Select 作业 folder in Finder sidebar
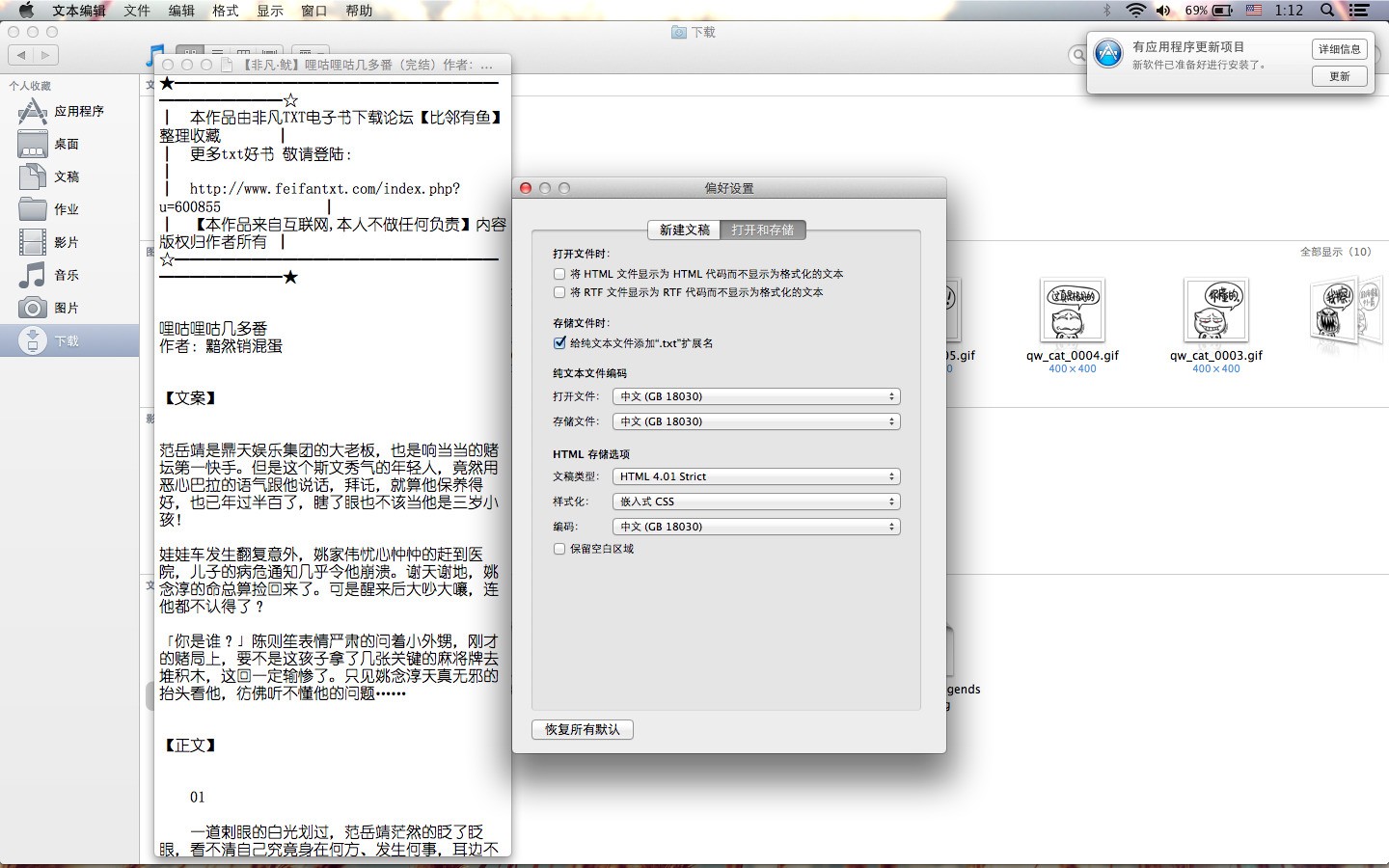 (69, 210)
